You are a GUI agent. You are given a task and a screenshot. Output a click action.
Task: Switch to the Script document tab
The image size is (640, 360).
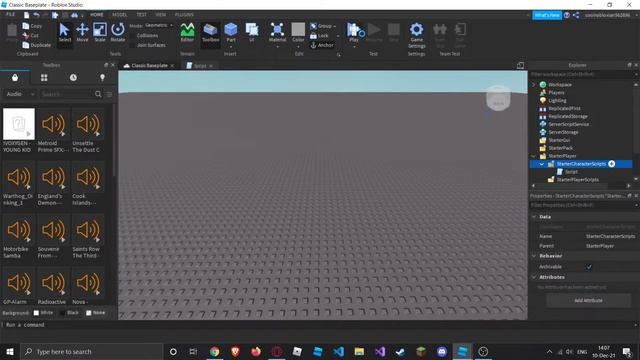click(x=199, y=66)
